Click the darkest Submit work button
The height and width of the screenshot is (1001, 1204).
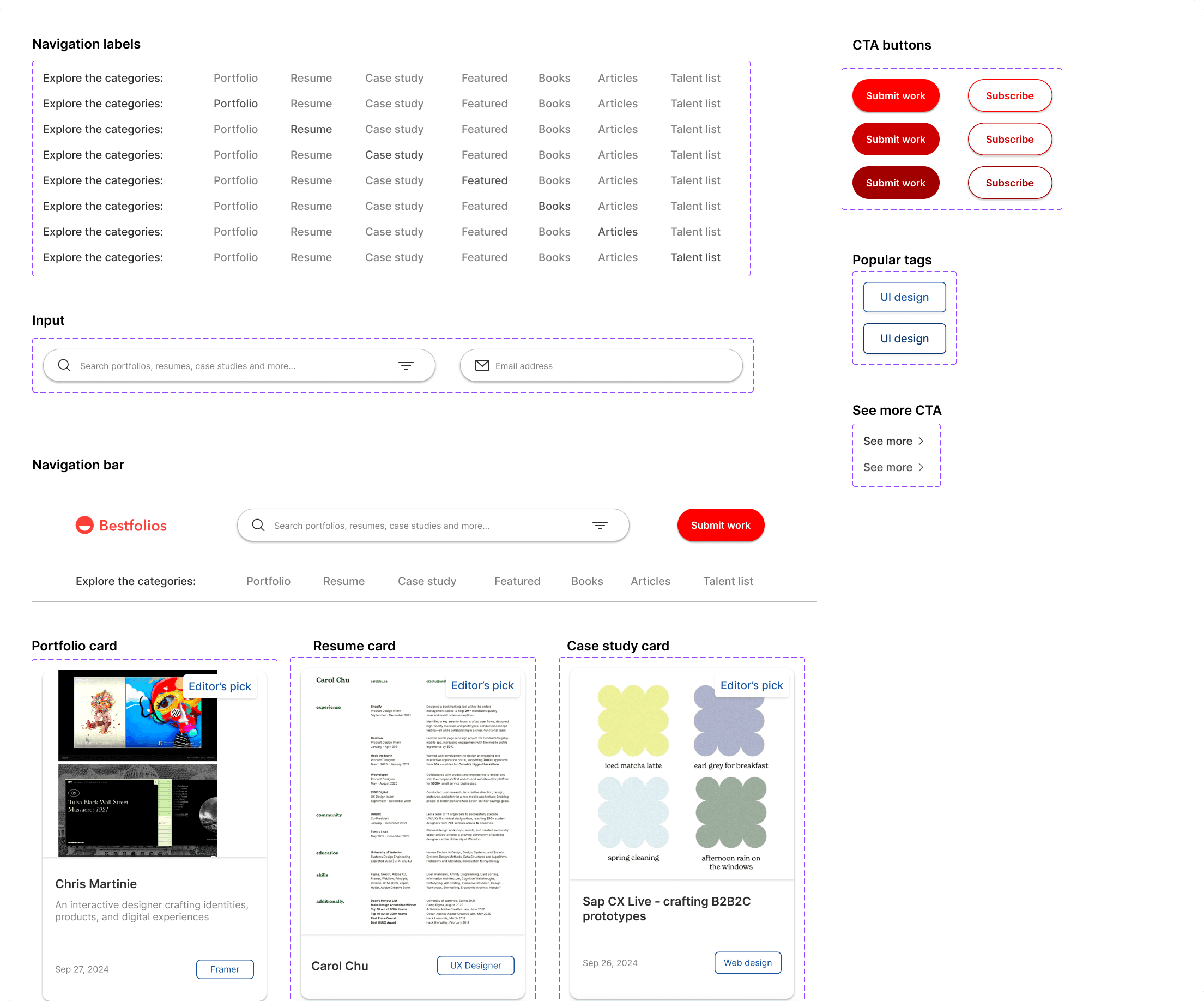(x=896, y=183)
